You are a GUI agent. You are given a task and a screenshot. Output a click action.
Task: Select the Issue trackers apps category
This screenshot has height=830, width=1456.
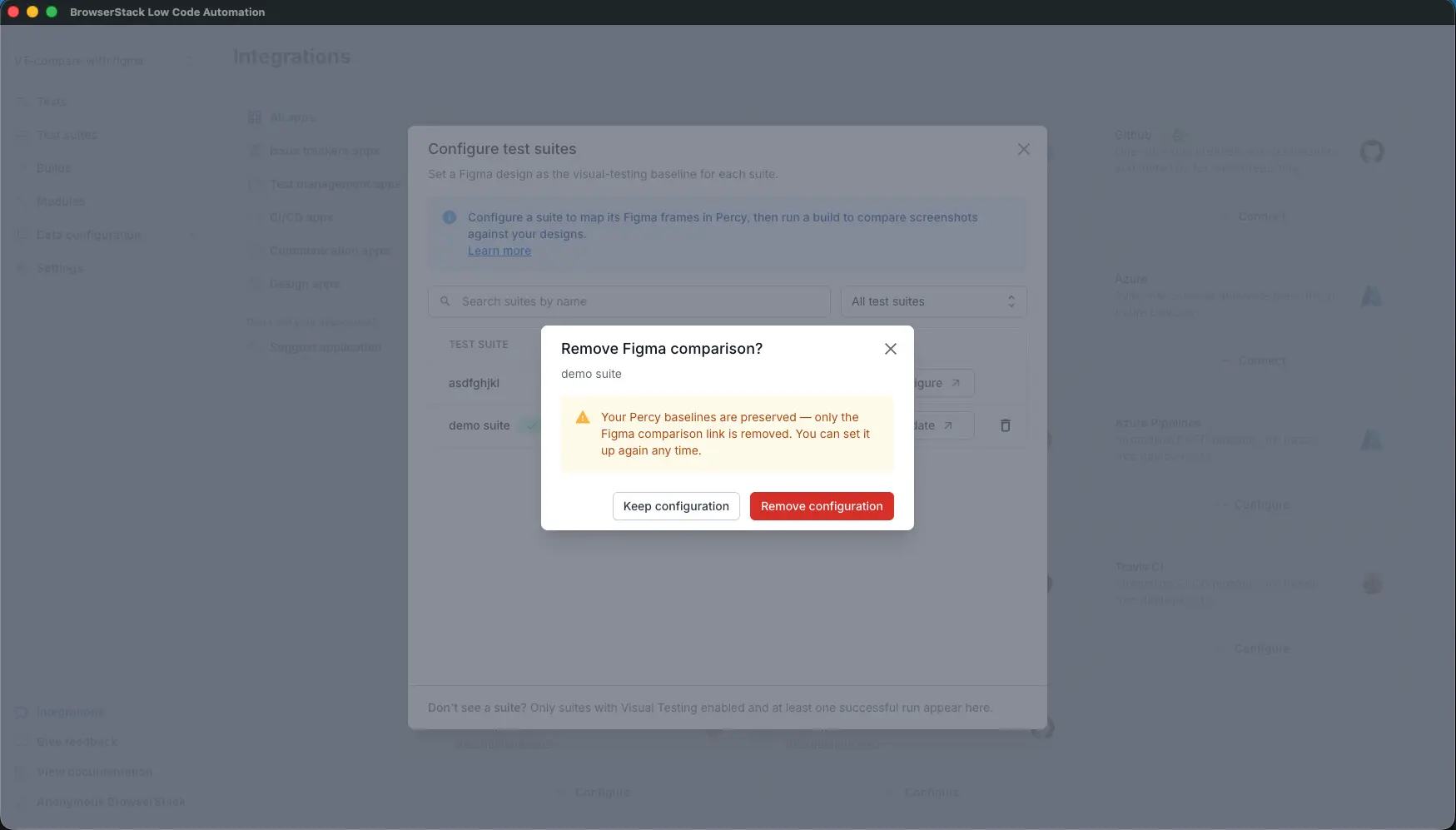[x=324, y=151]
